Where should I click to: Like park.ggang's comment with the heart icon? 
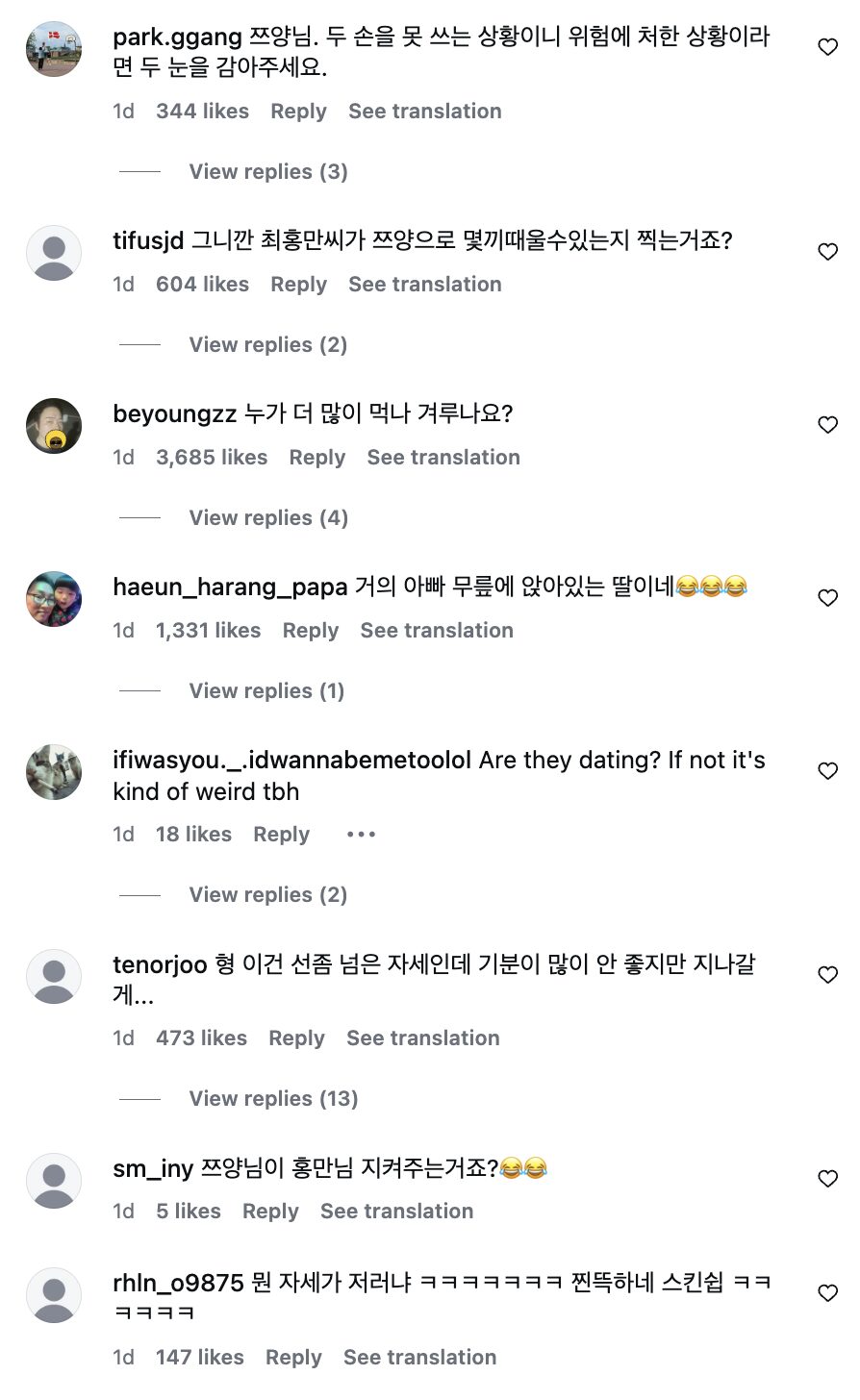coord(827,47)
